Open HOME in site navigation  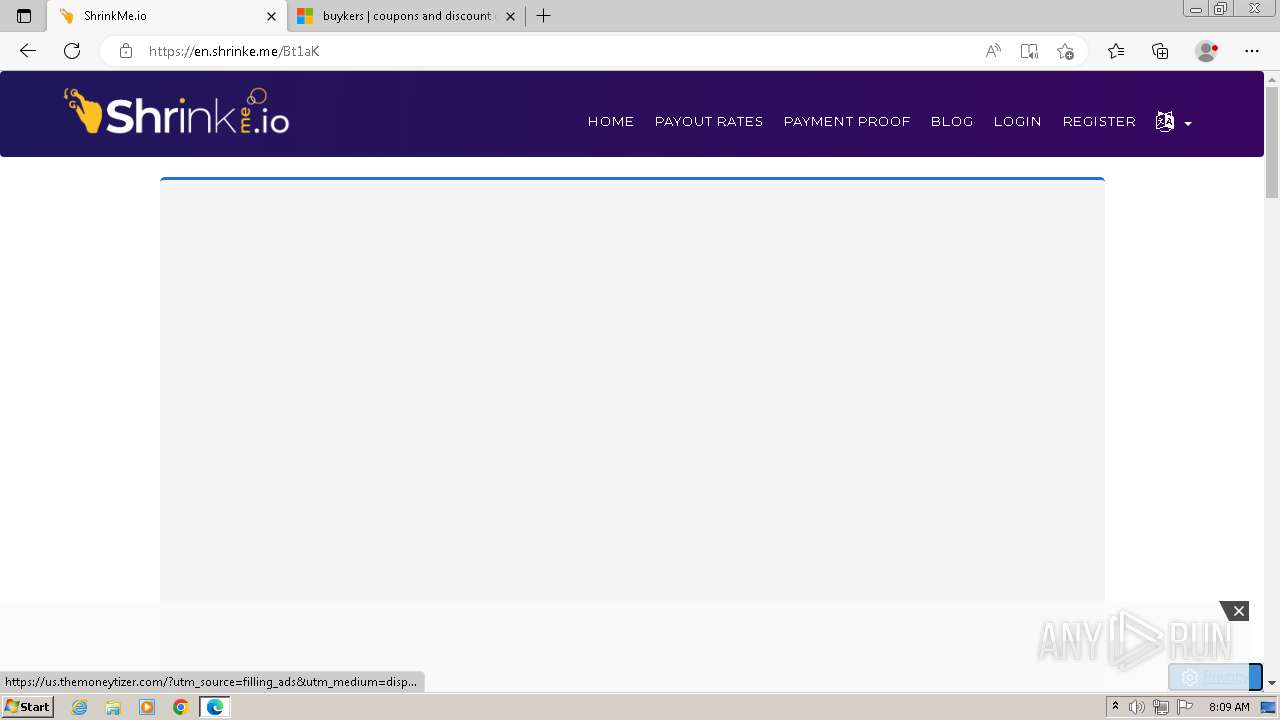611,121
